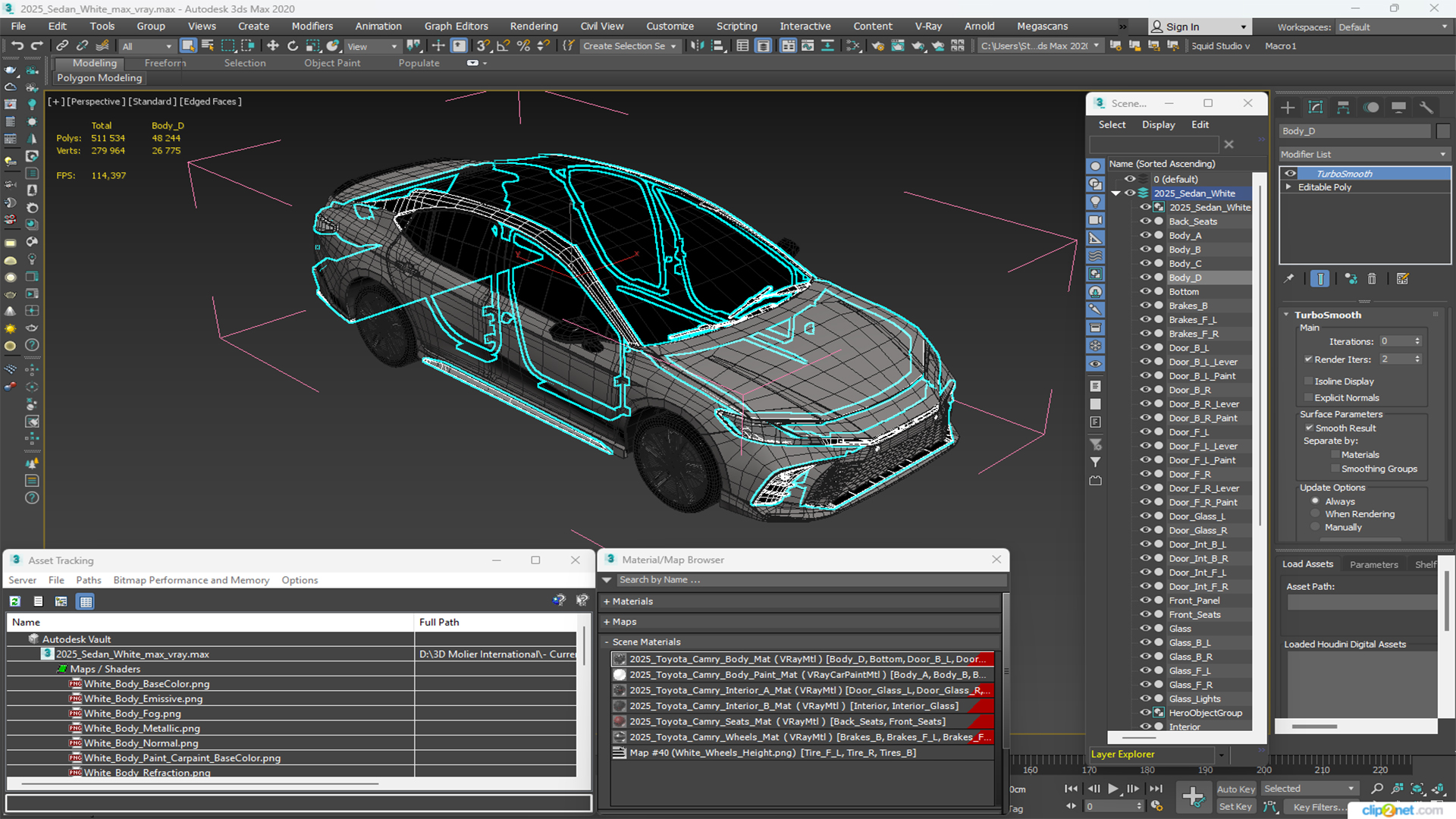Open Bitmap Performance and Memory menu
Screen dimensions: 1456x819
tap(191, 580)
